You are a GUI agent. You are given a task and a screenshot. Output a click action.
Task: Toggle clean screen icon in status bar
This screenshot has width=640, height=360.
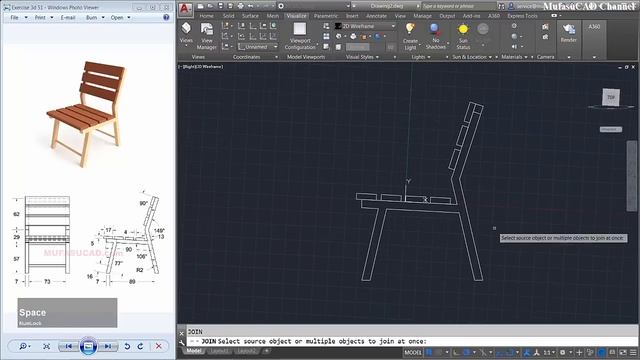[x=623, y=352]
